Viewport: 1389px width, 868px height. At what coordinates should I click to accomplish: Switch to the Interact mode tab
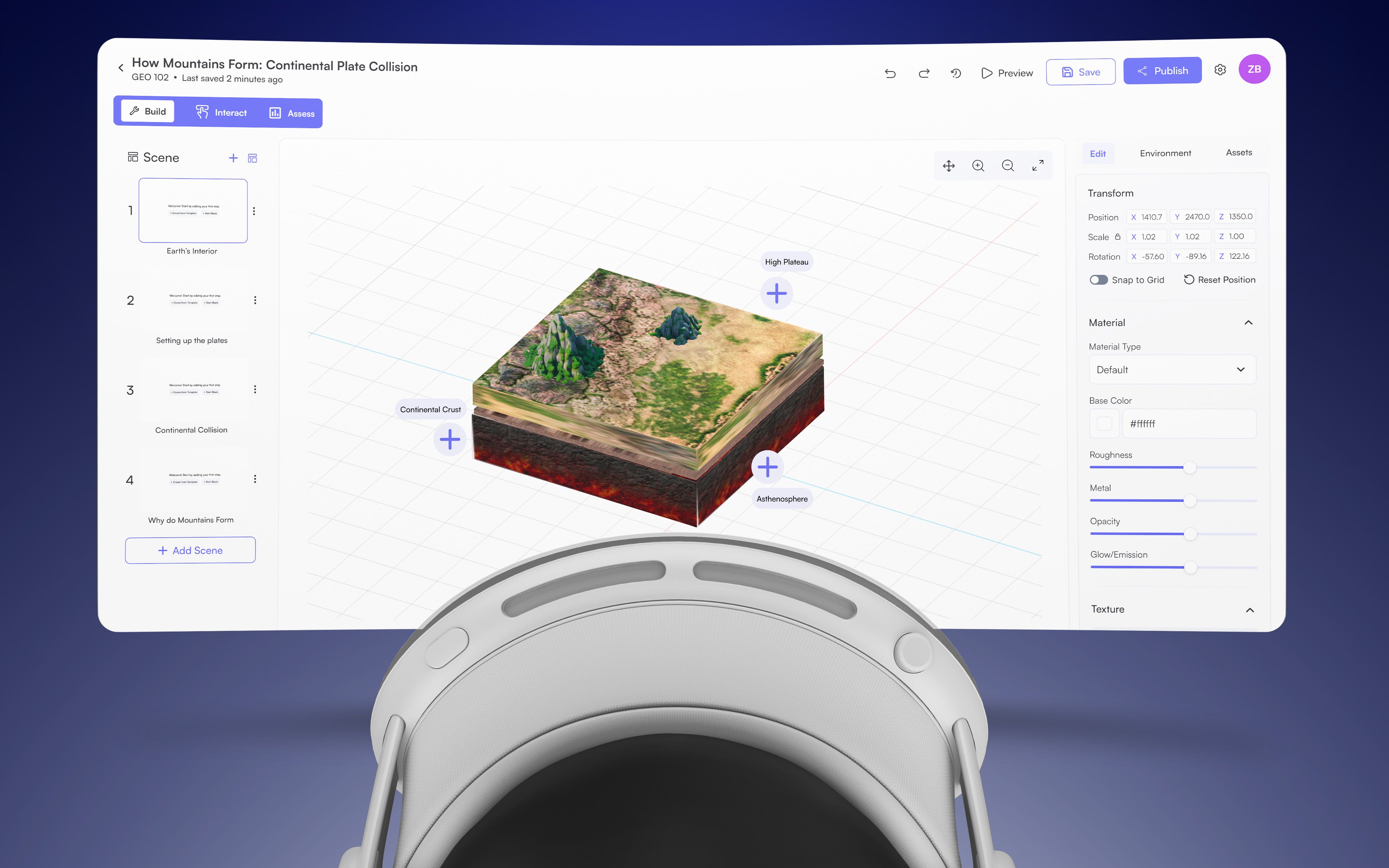click(222, 112)
